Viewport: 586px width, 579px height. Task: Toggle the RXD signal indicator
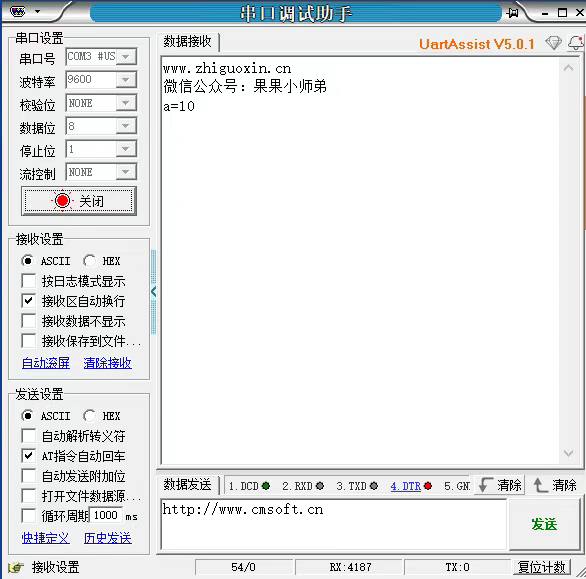(x=320, y=486)
